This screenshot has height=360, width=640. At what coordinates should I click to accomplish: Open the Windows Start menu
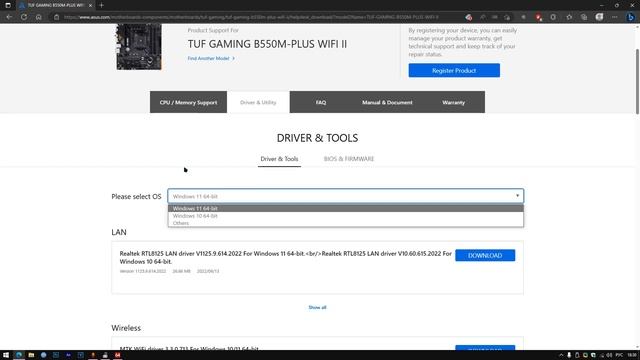tap(6, 355)
